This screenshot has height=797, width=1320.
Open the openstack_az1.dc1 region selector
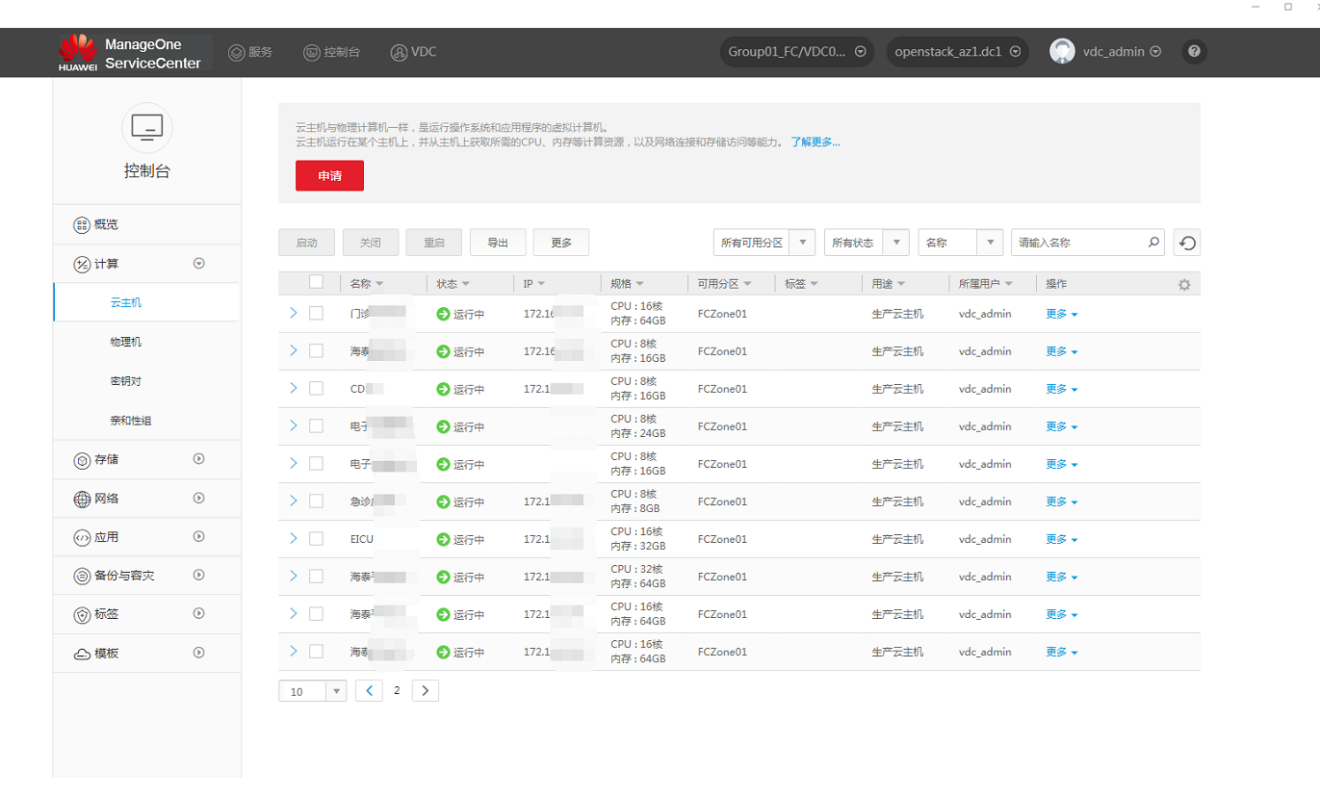[x=957, y=52]
